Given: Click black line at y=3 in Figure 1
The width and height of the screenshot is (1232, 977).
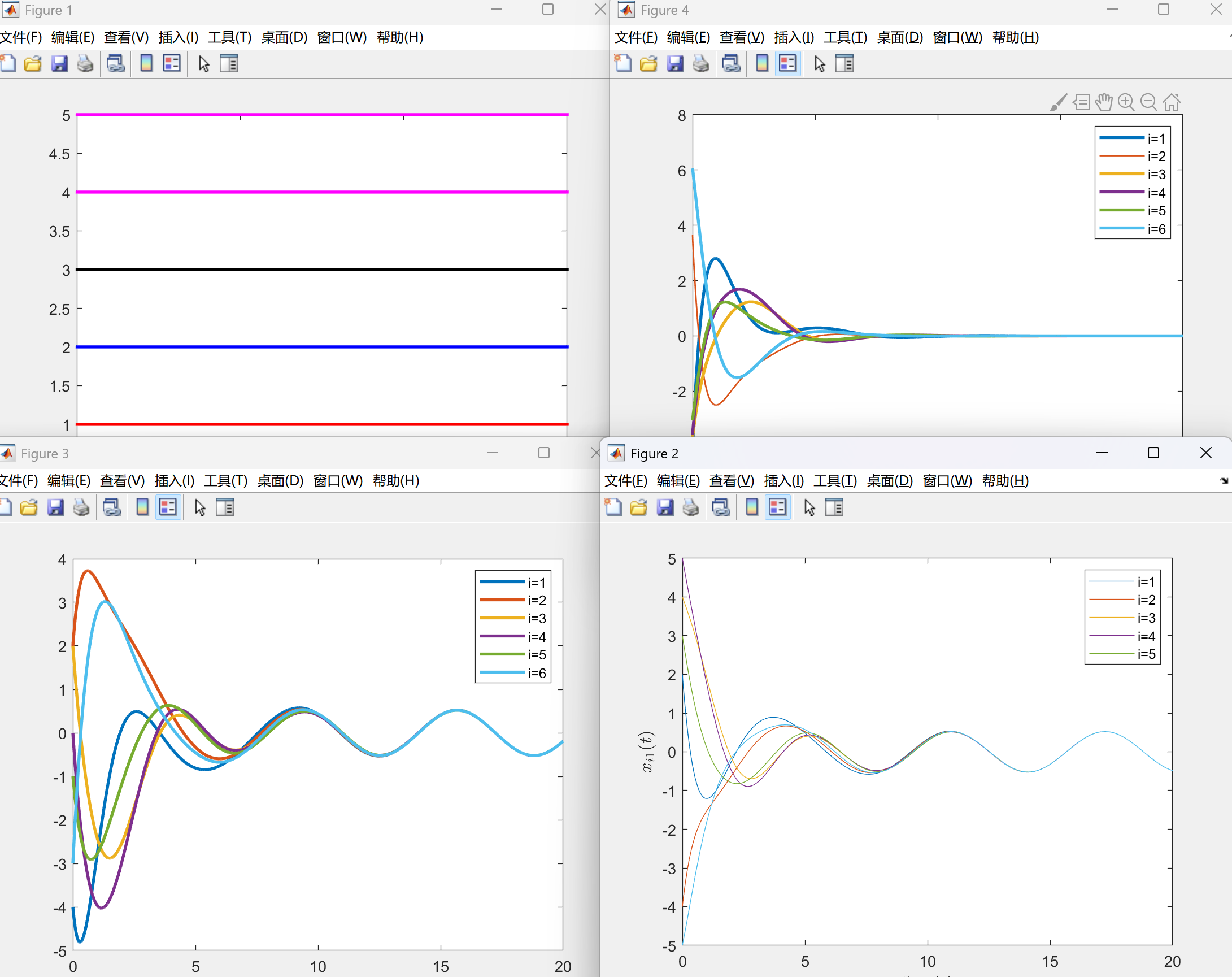Looking at the screenshot, I should 320,270.
